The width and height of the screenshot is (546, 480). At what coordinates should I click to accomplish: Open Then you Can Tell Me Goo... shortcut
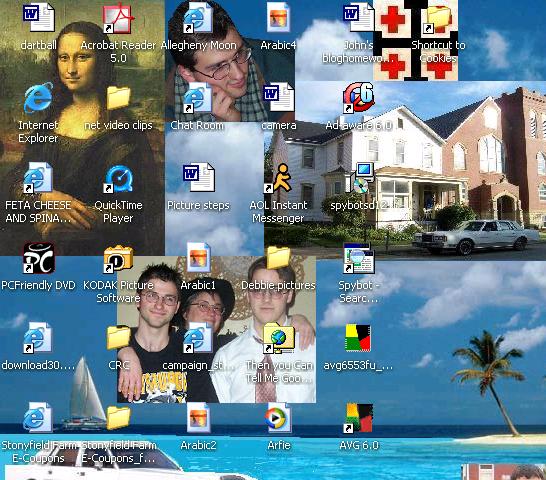click(279, 338)
